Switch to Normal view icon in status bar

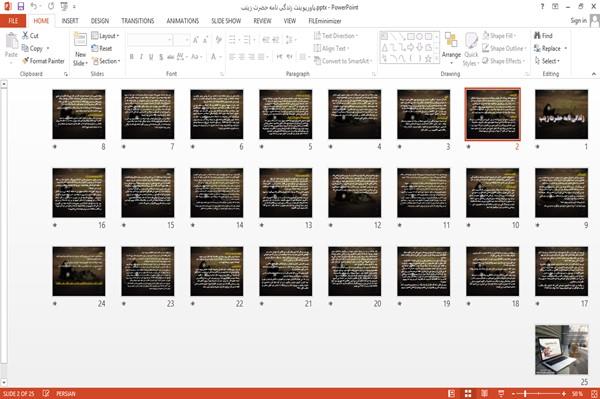pos(452,394)
